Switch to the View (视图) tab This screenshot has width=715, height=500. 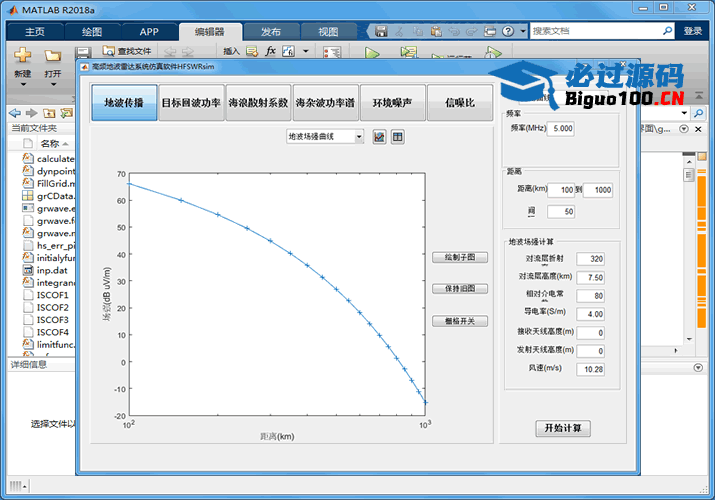[x=328, y=32]
